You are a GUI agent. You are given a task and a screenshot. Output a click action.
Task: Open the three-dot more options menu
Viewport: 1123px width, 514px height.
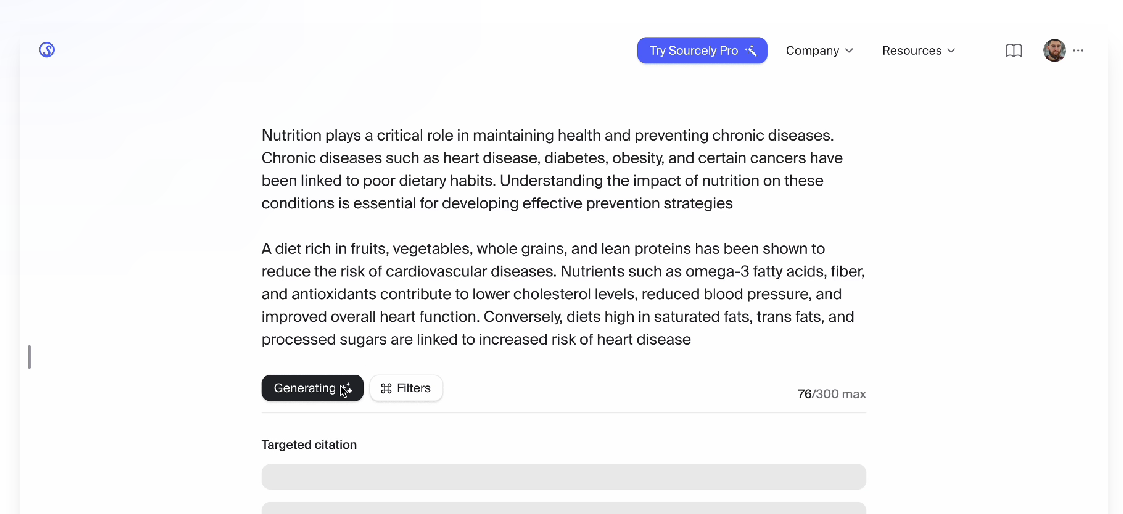click(x=1078, y=51)
